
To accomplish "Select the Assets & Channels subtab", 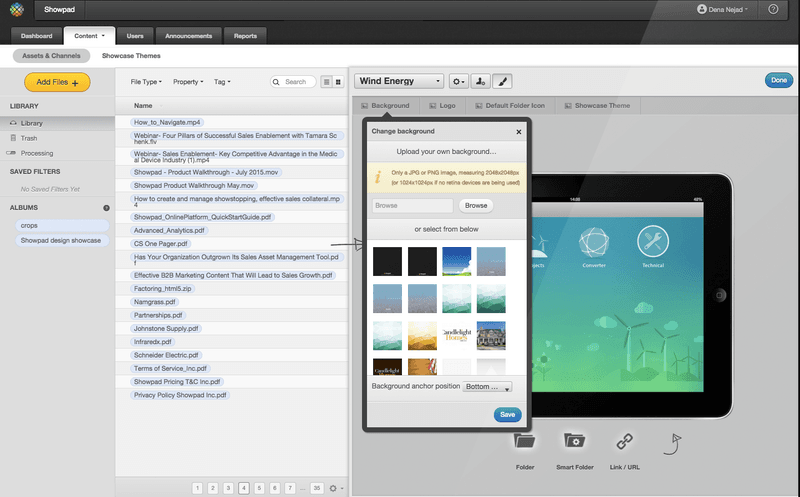I will tap(51, 56).
